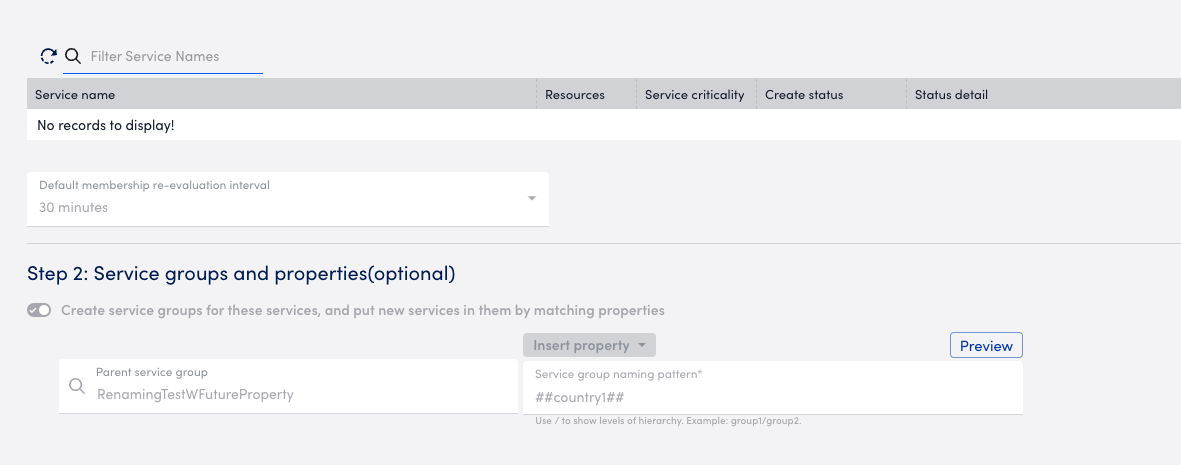Click the Step 2 Service groups heading
Screen dimensions: 1181x465
241,273
